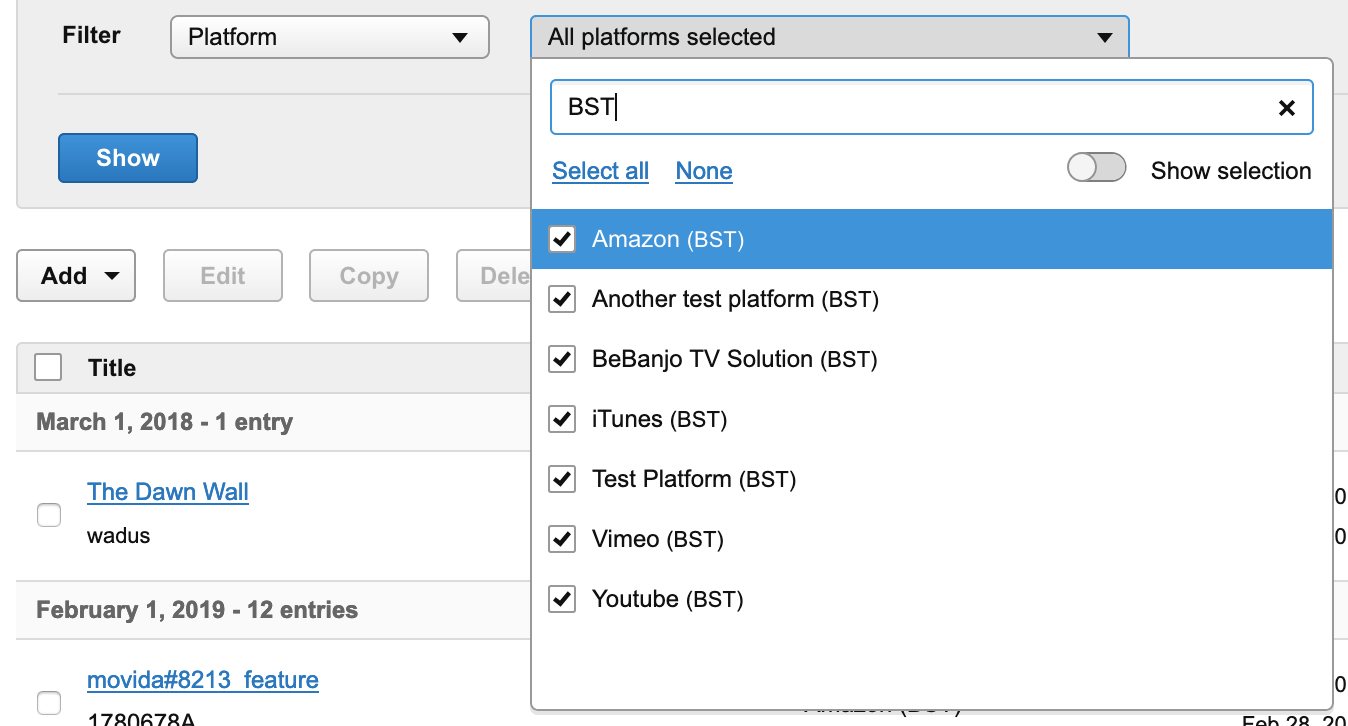Click the None link
The height and width of the screenshot is (726, 1348).
point(704,171)
